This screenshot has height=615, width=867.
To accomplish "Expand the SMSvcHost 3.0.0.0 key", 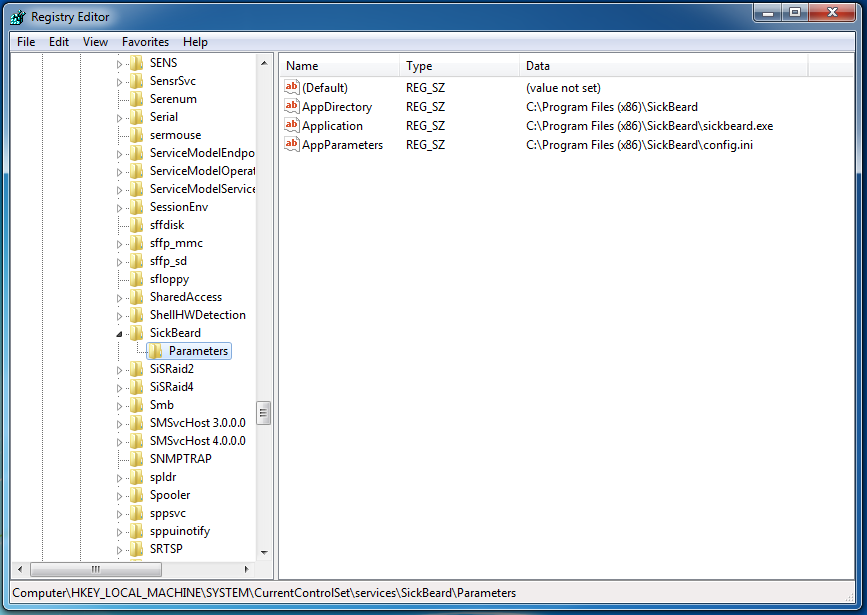I will click(119, 424).
